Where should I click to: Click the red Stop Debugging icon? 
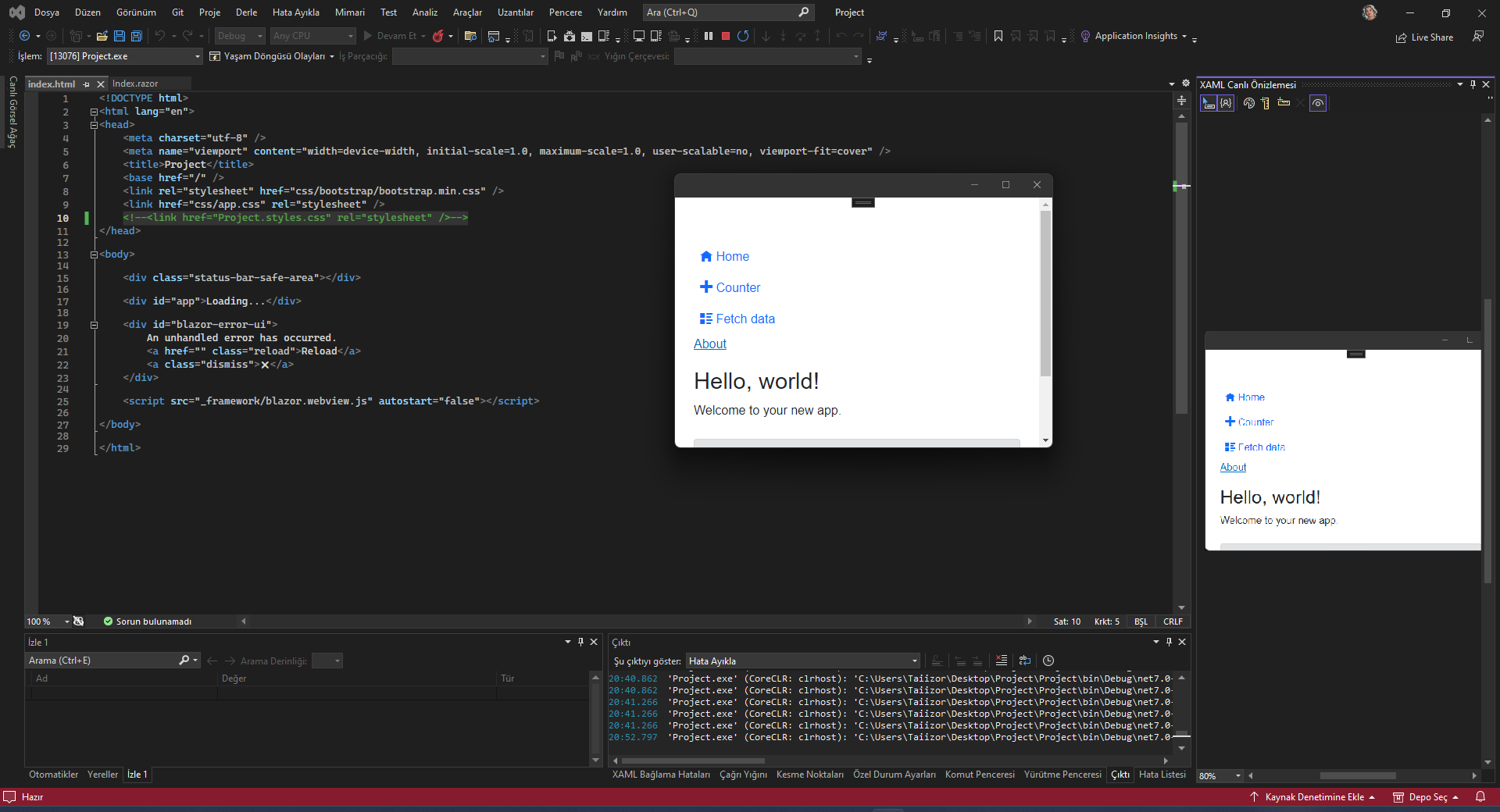tap(726, 36)
